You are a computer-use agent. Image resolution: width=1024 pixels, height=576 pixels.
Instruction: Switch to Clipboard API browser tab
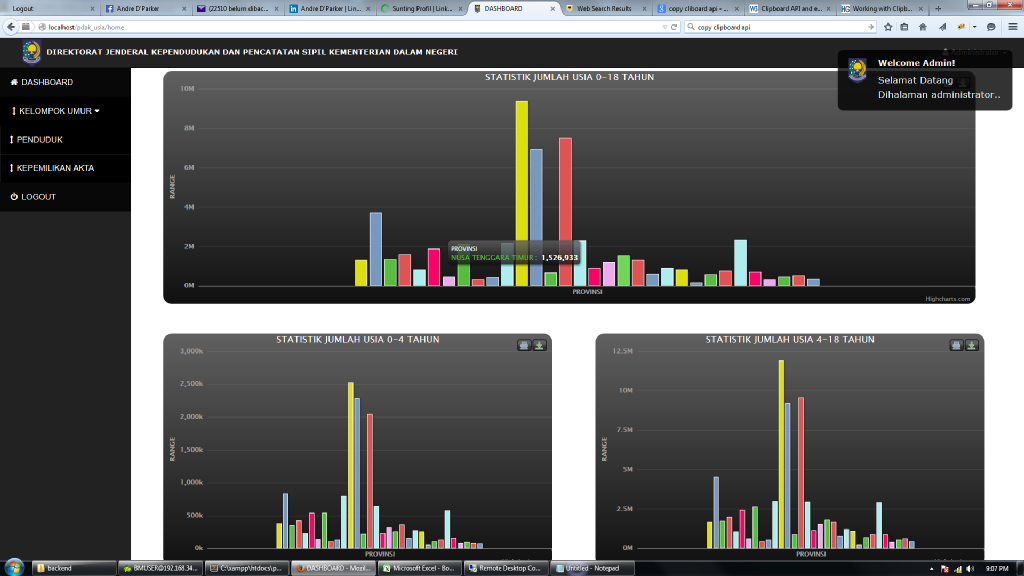click(x=787, y=8)
